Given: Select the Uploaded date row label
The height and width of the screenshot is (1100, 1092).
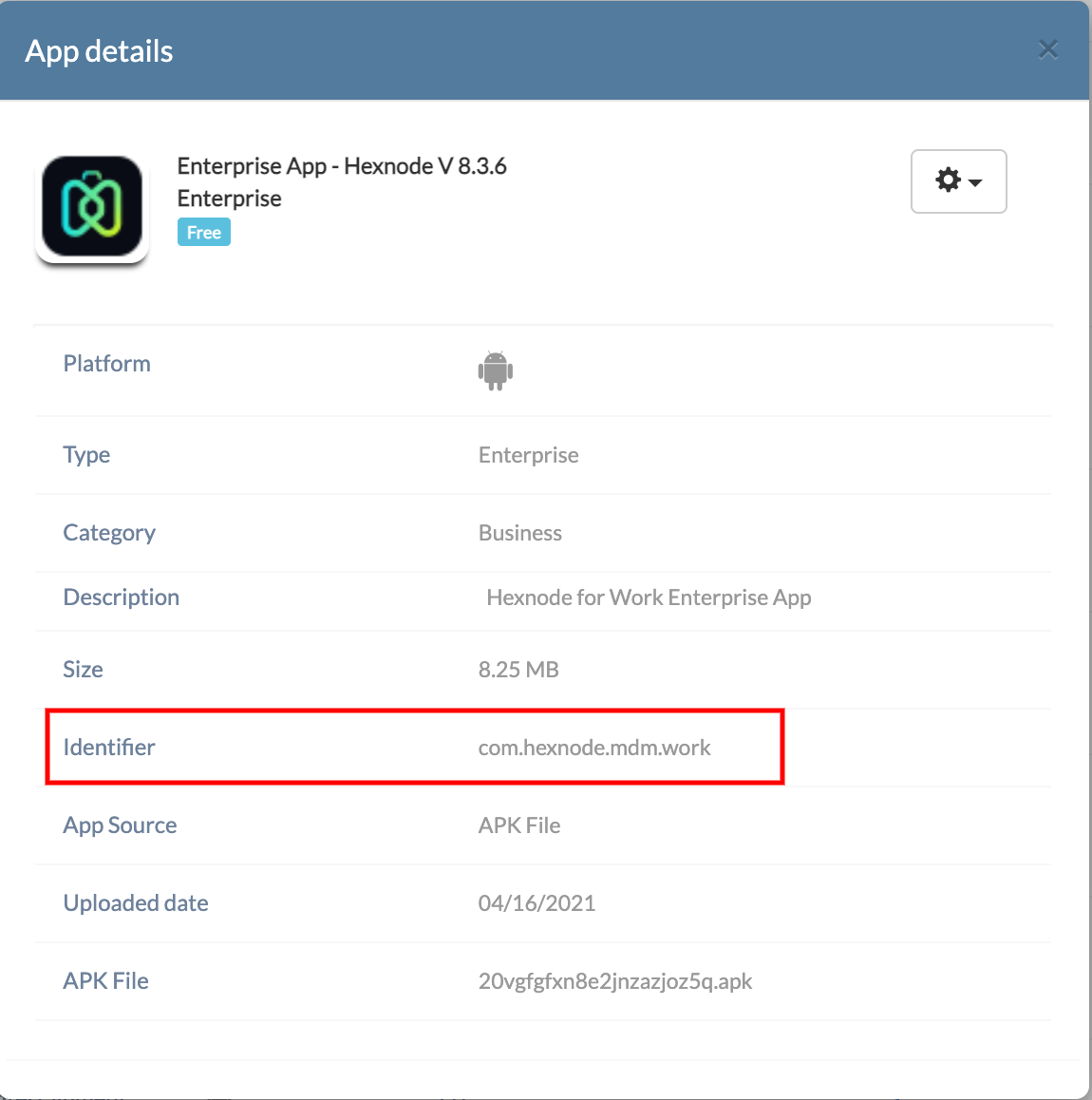Looking at the screenshot, I should [136, 902].
